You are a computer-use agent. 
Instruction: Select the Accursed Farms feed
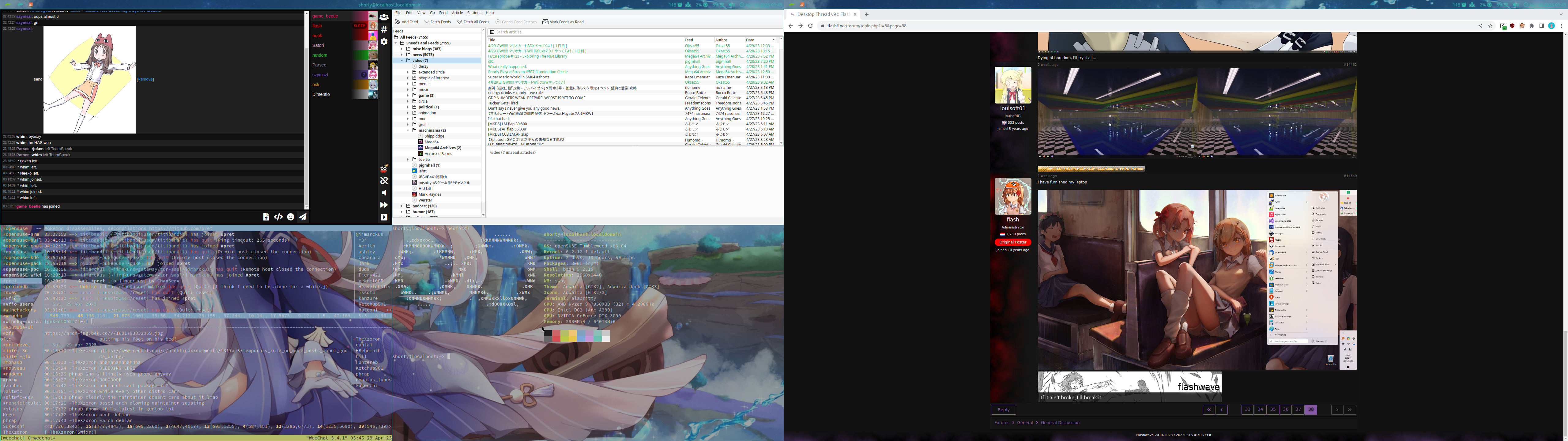click(438, 153)
